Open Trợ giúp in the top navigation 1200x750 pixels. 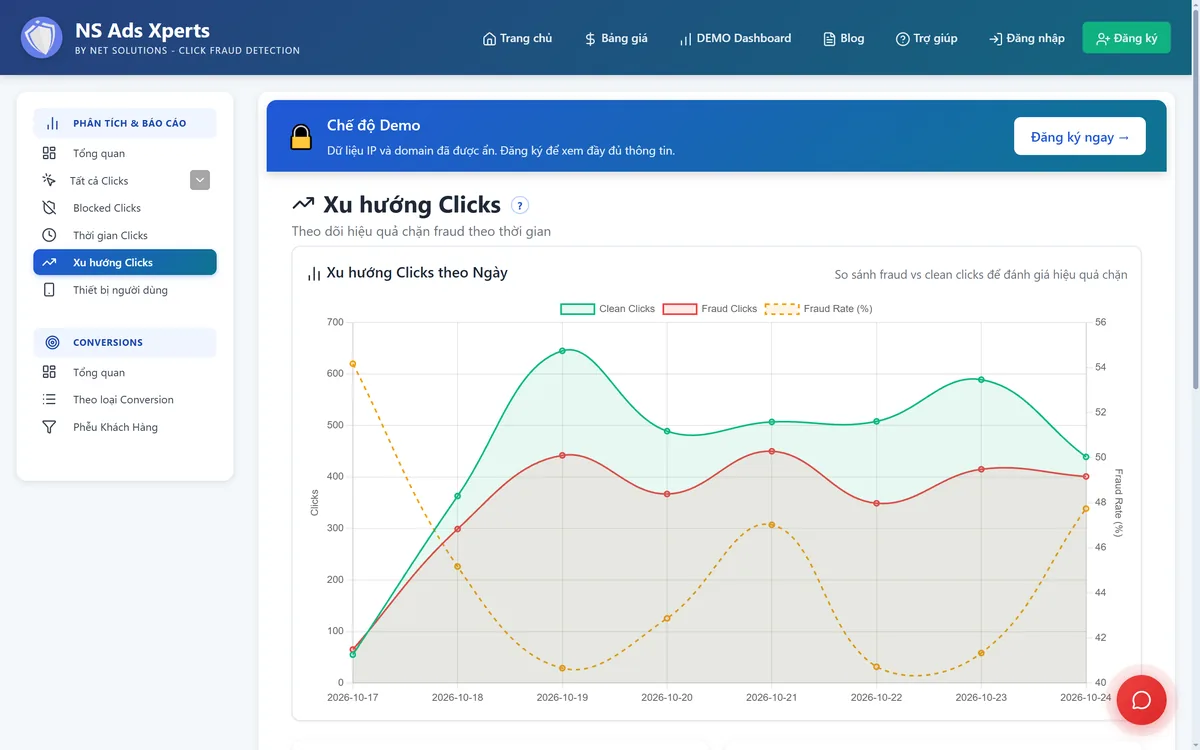[926, 39]
